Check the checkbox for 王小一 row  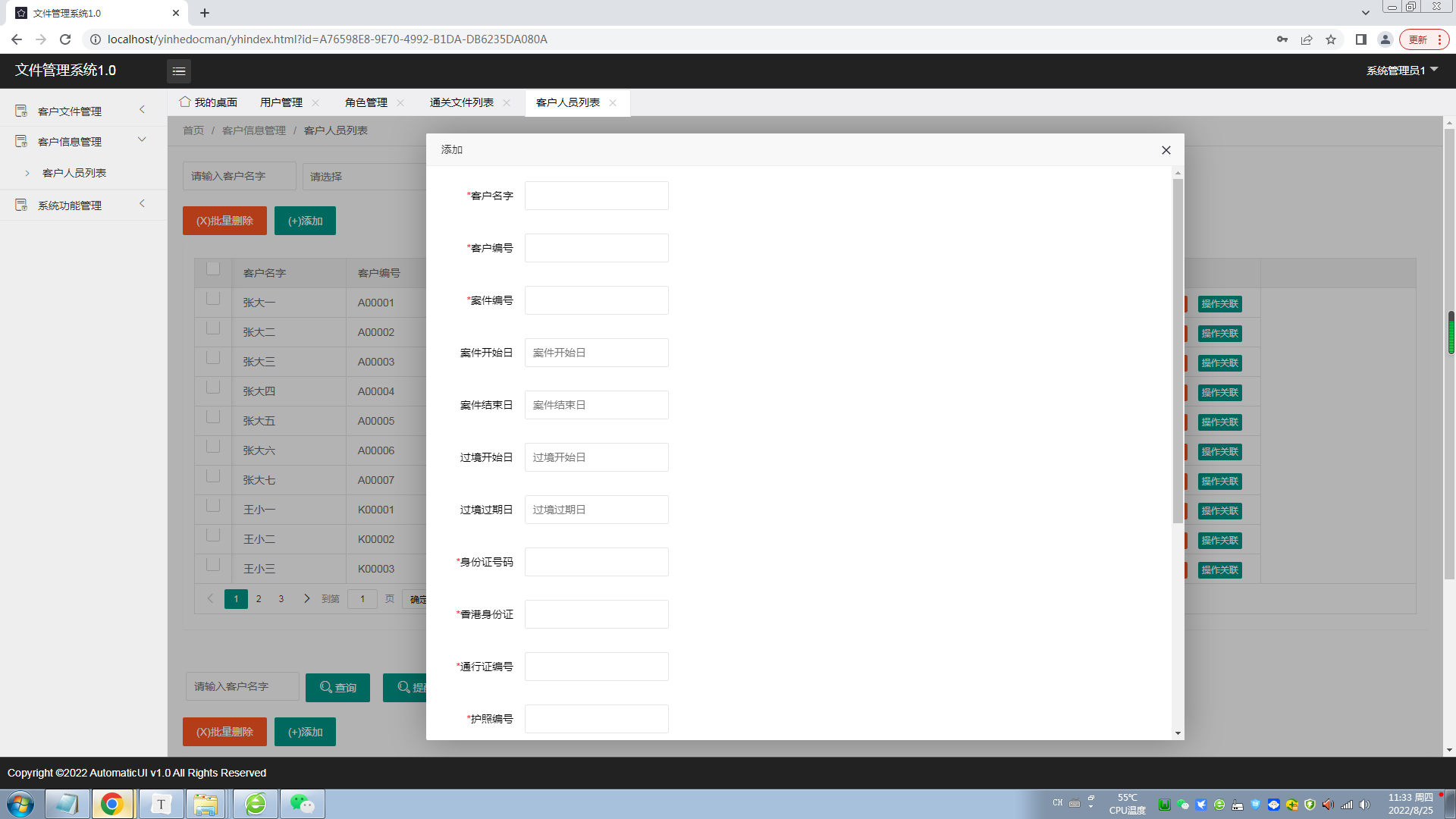pos(213,506)
